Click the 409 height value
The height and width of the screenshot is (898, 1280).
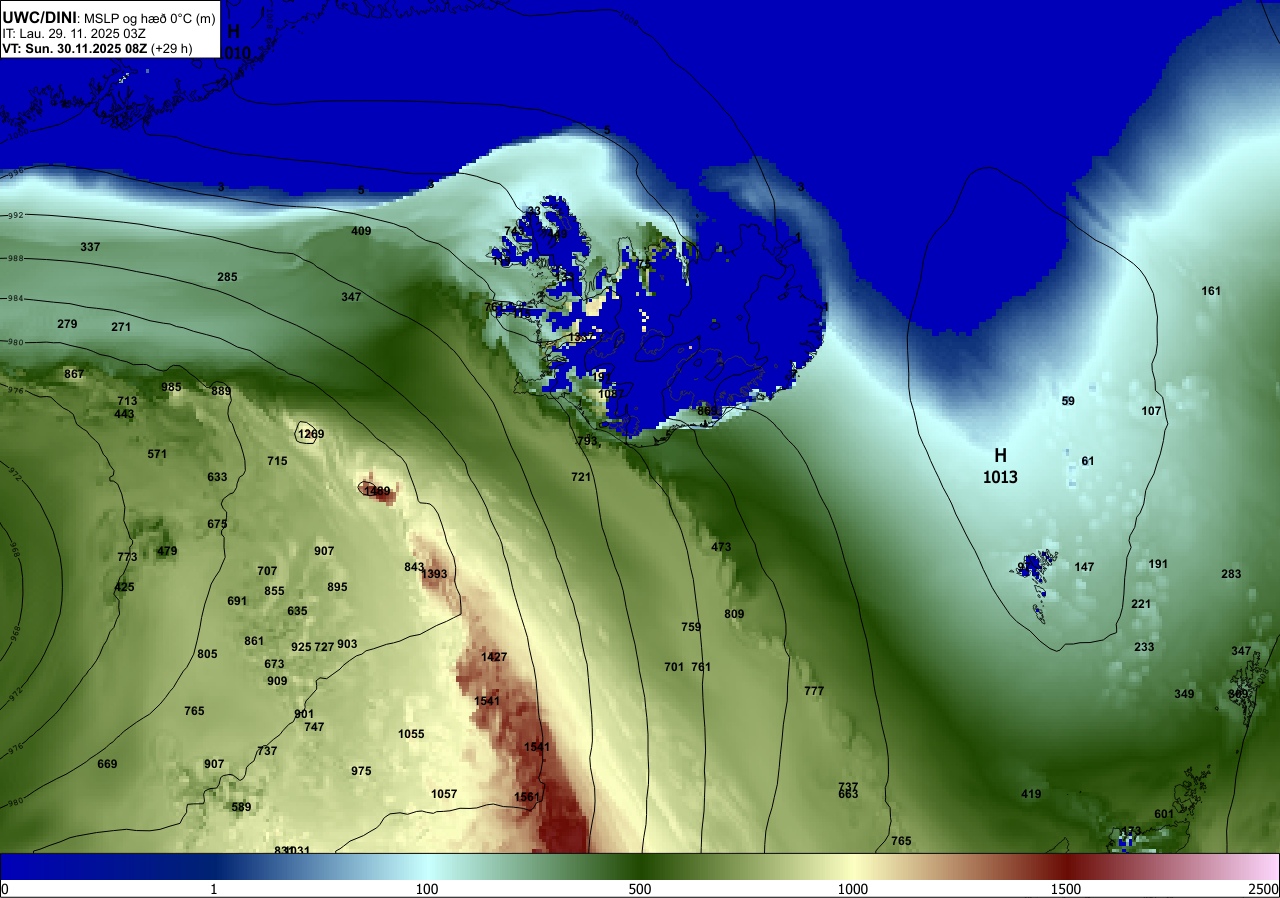coord(361,231)
